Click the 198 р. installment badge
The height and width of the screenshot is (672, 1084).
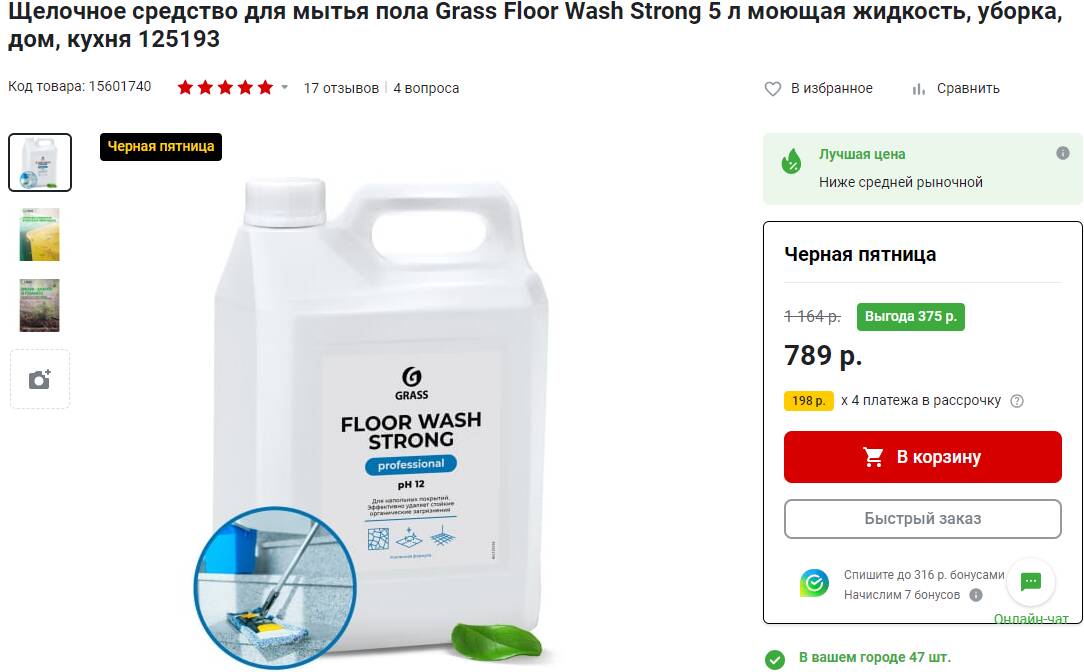808,401
